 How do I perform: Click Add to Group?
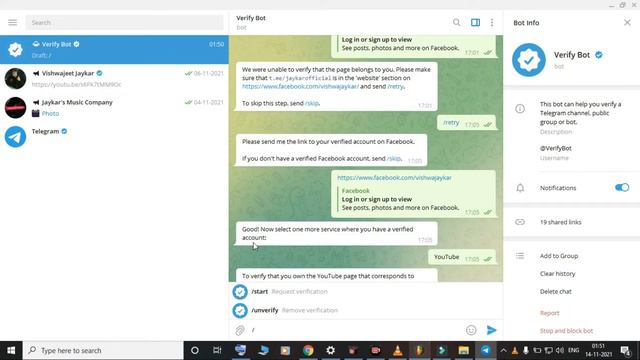pos(559,256)
